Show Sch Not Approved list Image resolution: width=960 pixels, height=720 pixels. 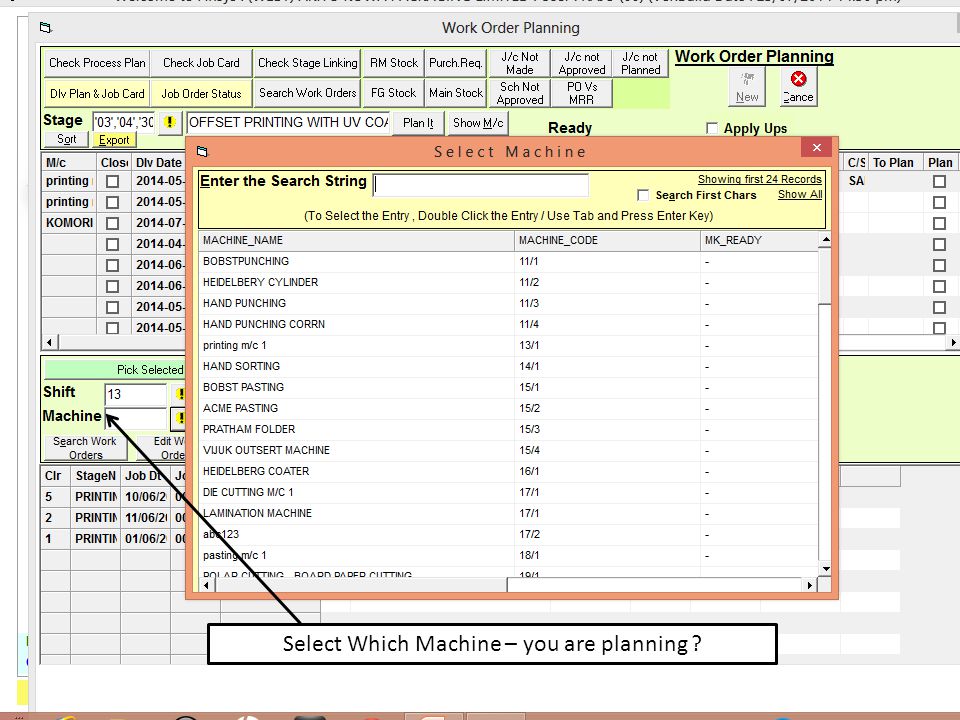(520, 93)
